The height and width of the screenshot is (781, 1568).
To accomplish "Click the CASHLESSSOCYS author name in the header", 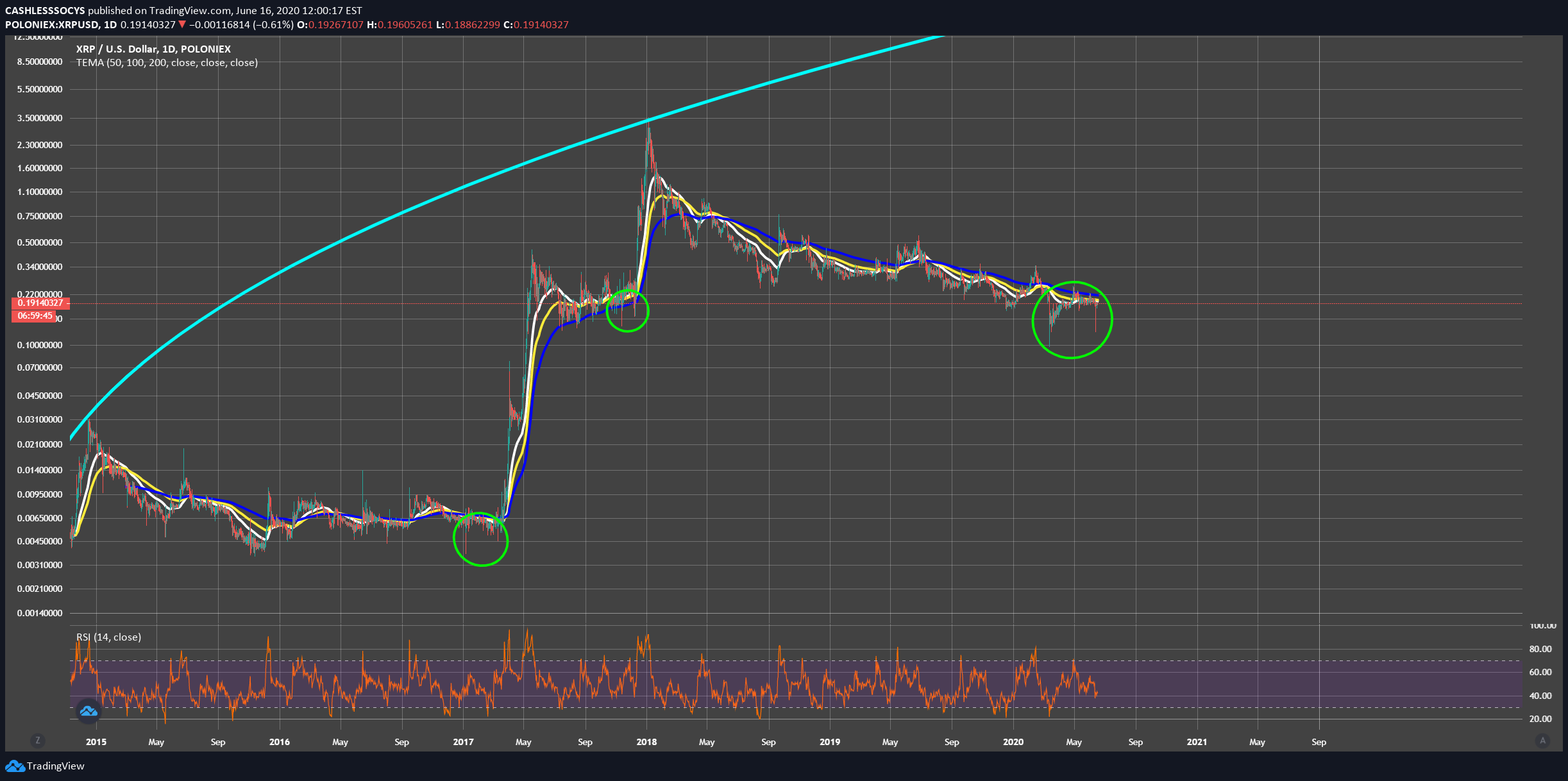I will point(45,10).
